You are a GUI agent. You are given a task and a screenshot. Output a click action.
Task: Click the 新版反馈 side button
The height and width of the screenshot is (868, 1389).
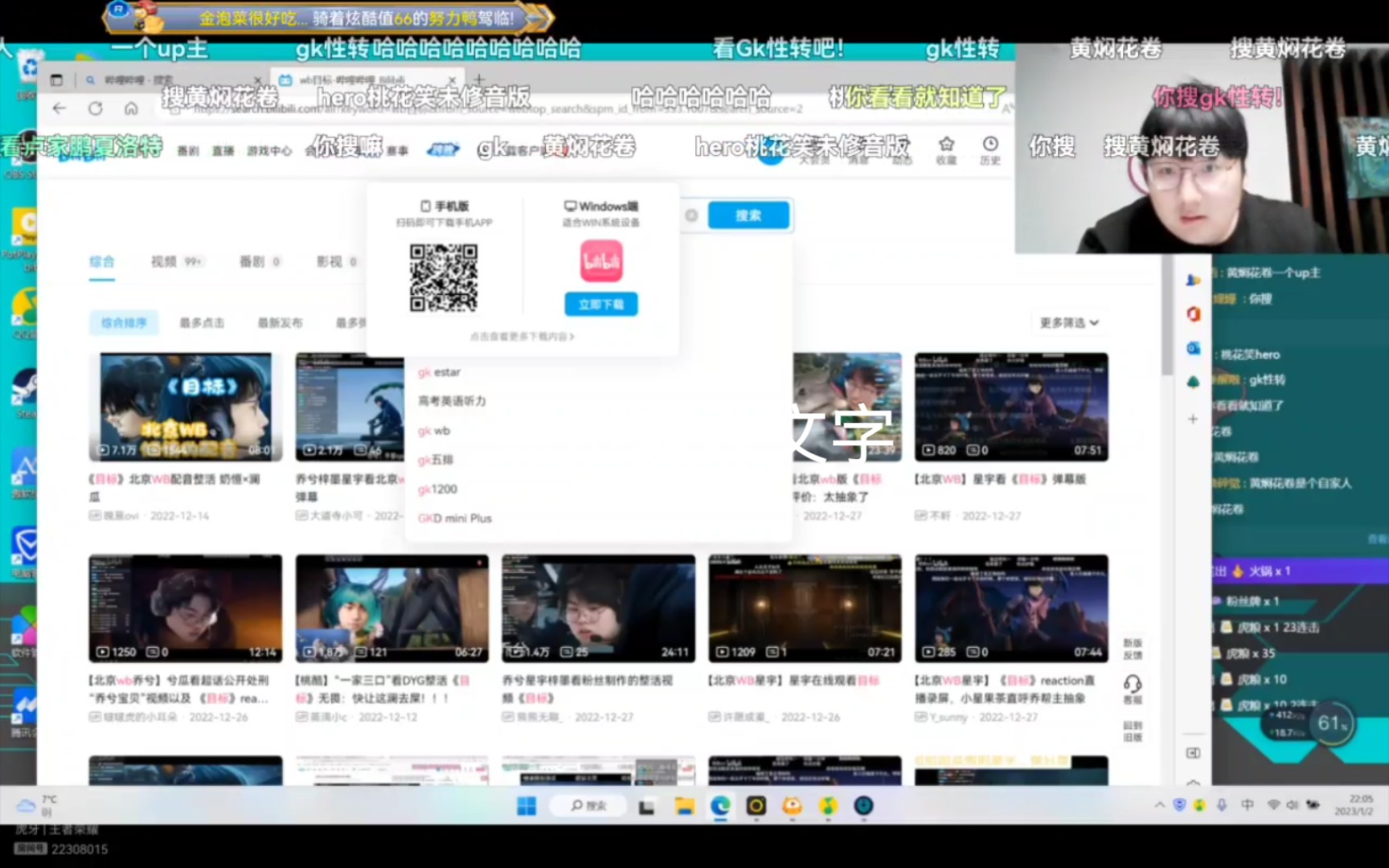tap(1133, 649)
